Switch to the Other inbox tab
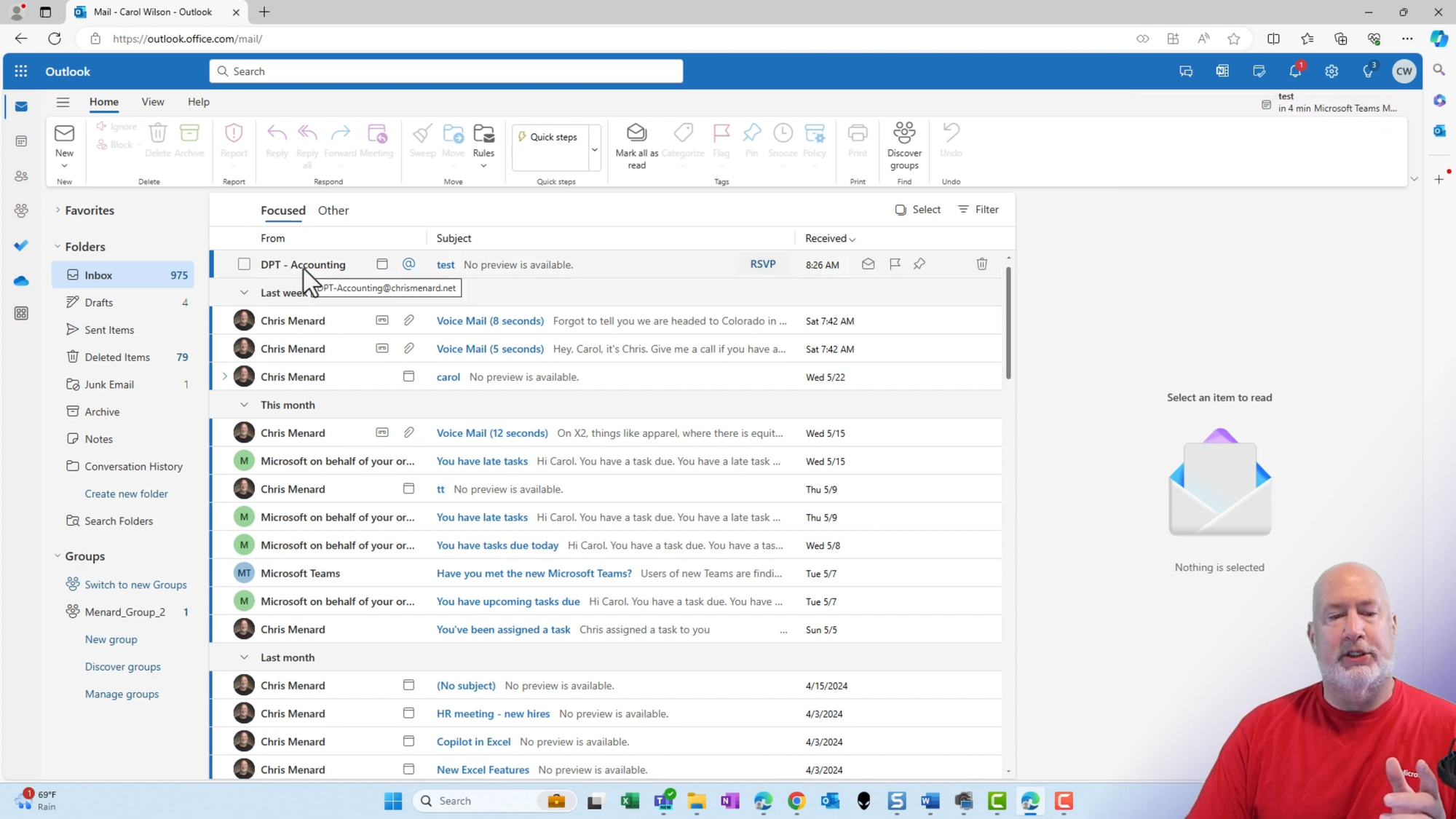The width and height of the screenshot is (1456, 819). (333, 210)
